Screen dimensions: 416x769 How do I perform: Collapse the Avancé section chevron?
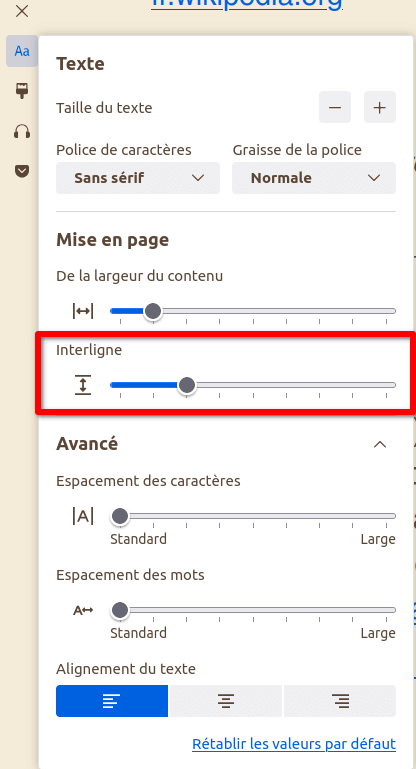380,444
